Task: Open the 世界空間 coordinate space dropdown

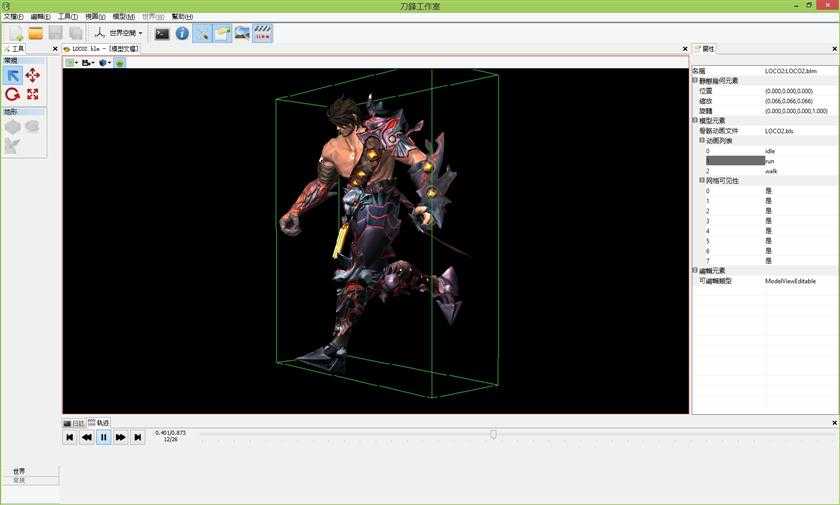Action: click(126, 33)
